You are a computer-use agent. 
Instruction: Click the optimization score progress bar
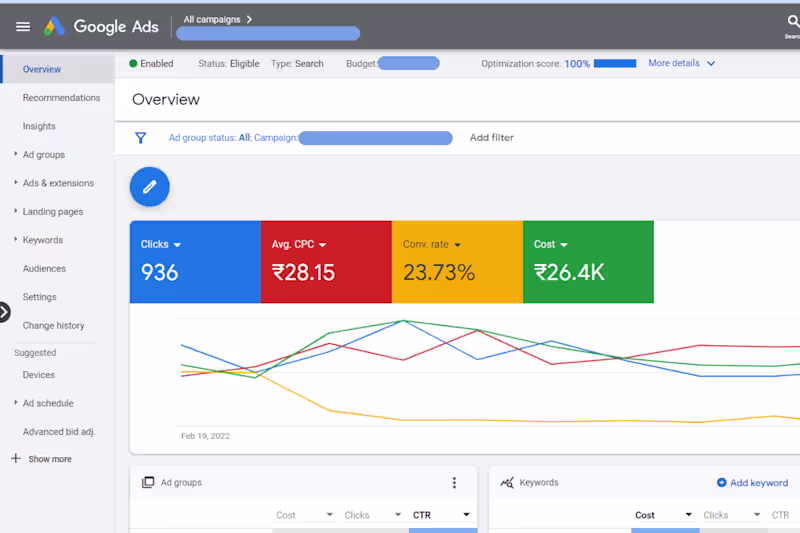click(x=615, y=64)
